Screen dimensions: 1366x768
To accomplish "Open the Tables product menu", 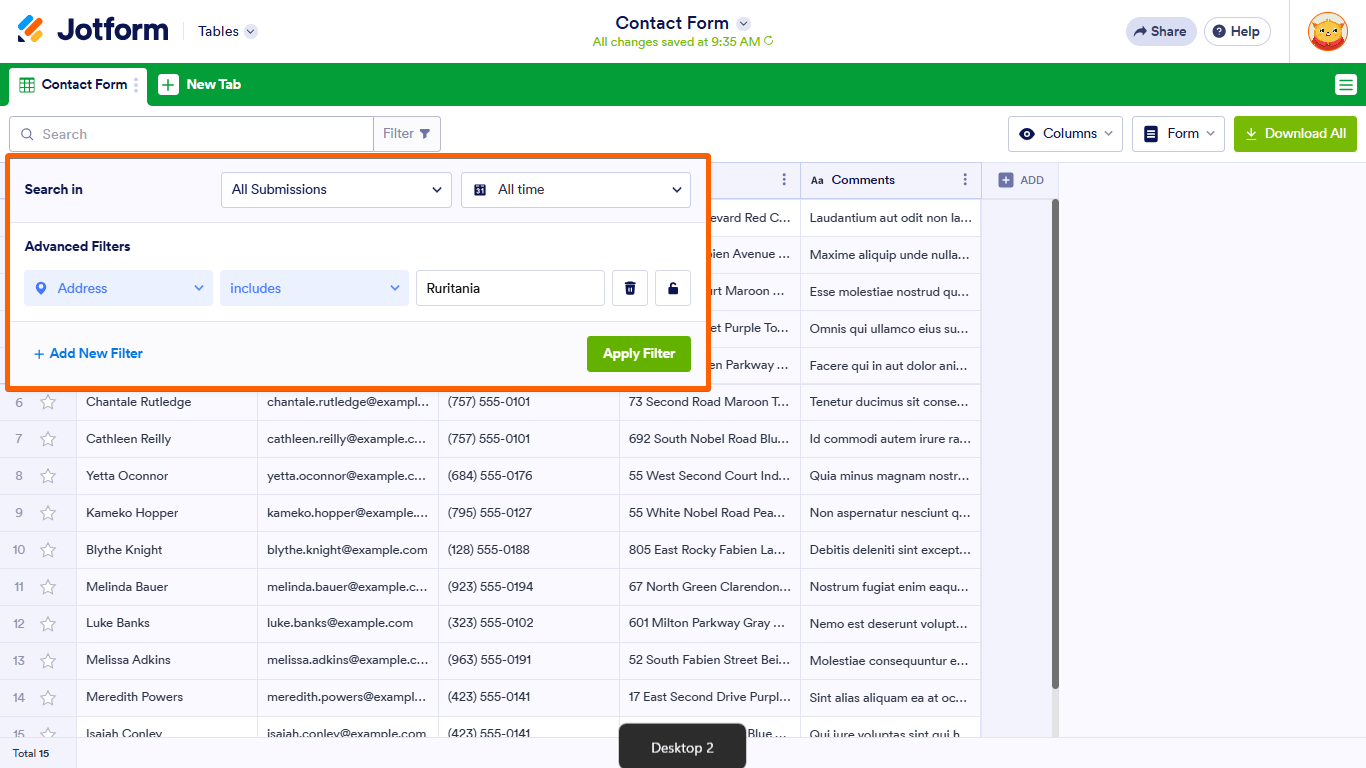I will pyautogui.click(x=227, y=31).
